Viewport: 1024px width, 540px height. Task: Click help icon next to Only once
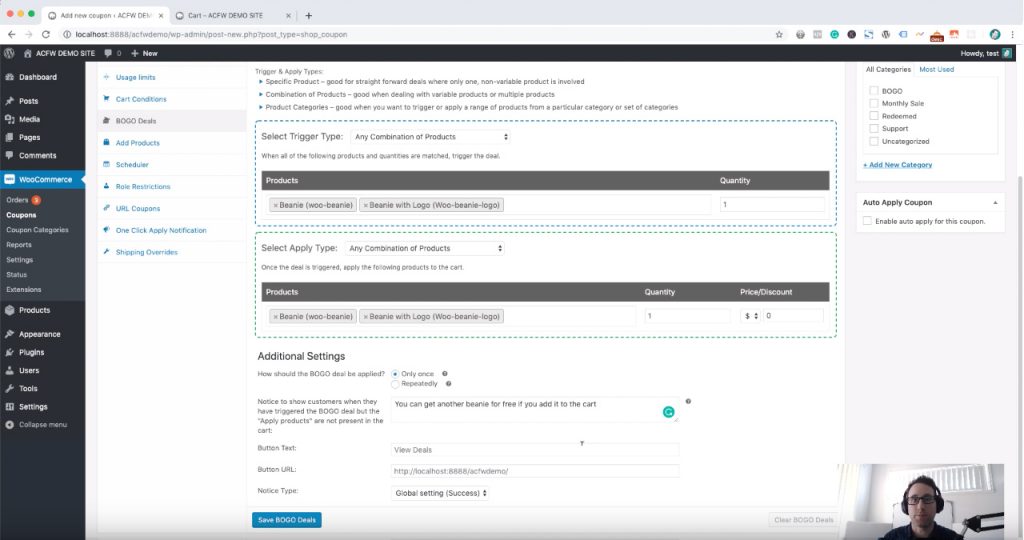[x=445, y=373]
